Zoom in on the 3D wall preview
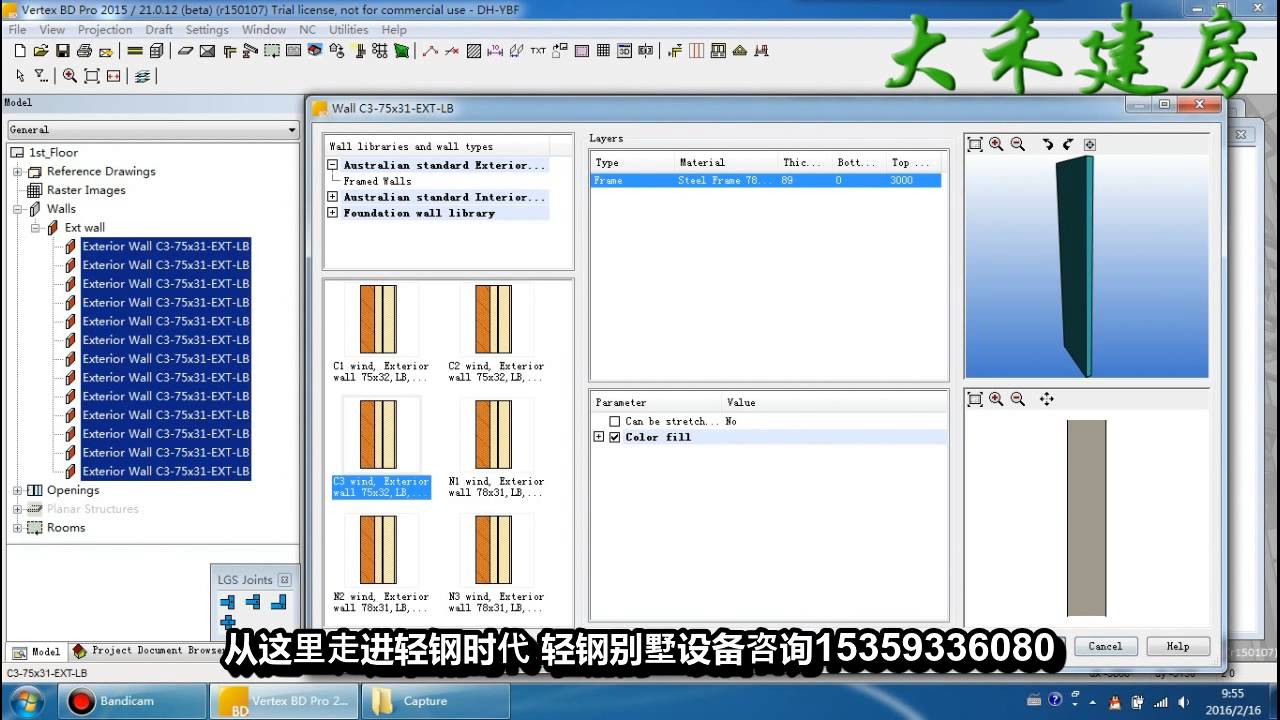The height and width of the screenshot is (720, 1280). (996, 144)
